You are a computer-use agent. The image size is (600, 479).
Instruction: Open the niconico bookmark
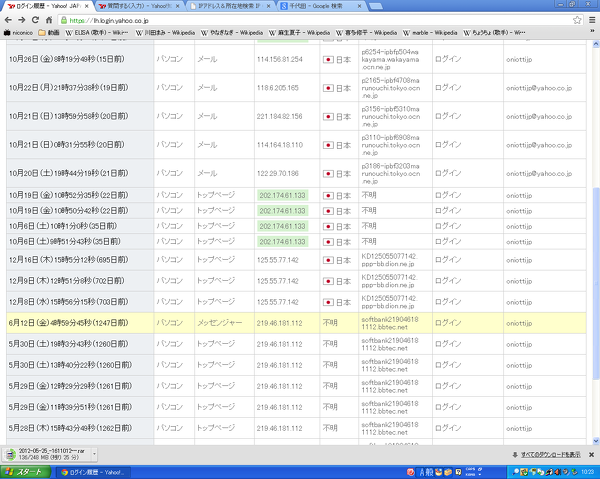pyautogui.click(x=18, y=33)
